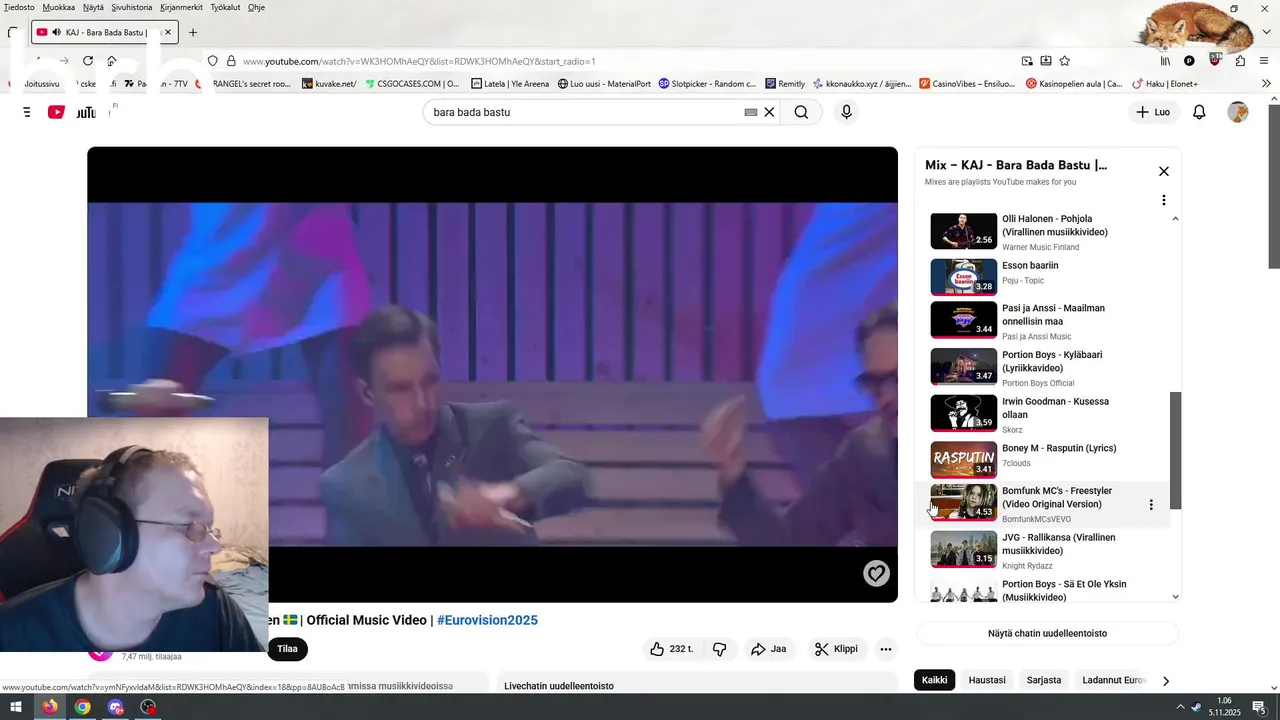
Task: Click in the YouTube search field
Action: pyautogui.click(x=585, y=112)
